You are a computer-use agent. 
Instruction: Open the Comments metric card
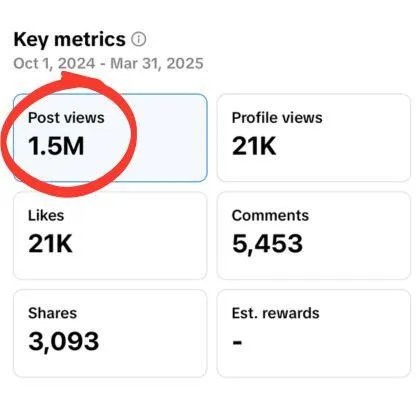point(314,235)
